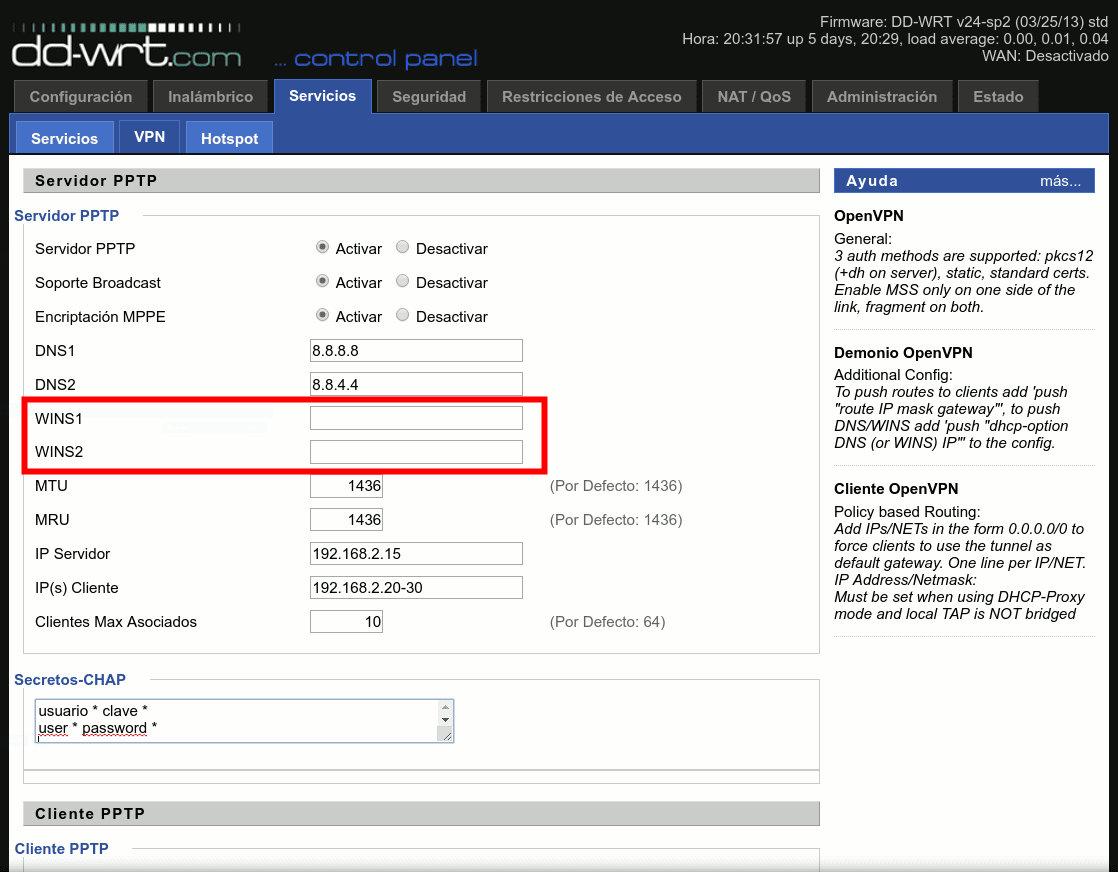Screen dimensions: 1118x872
Task: Open the Estado tab
Action: pos(998,96)
